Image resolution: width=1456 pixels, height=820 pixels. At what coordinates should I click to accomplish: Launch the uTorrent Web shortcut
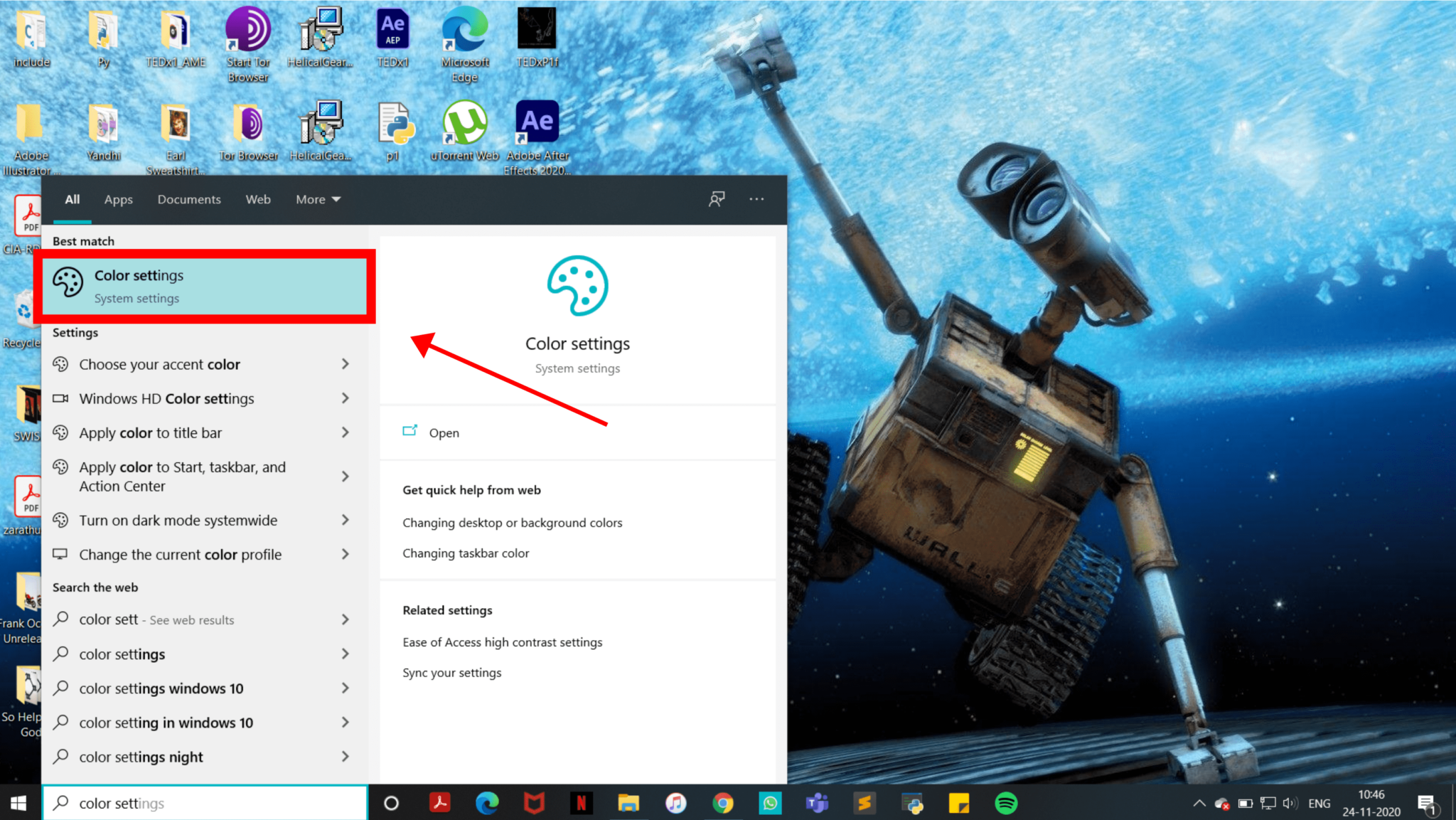(465, 132)
